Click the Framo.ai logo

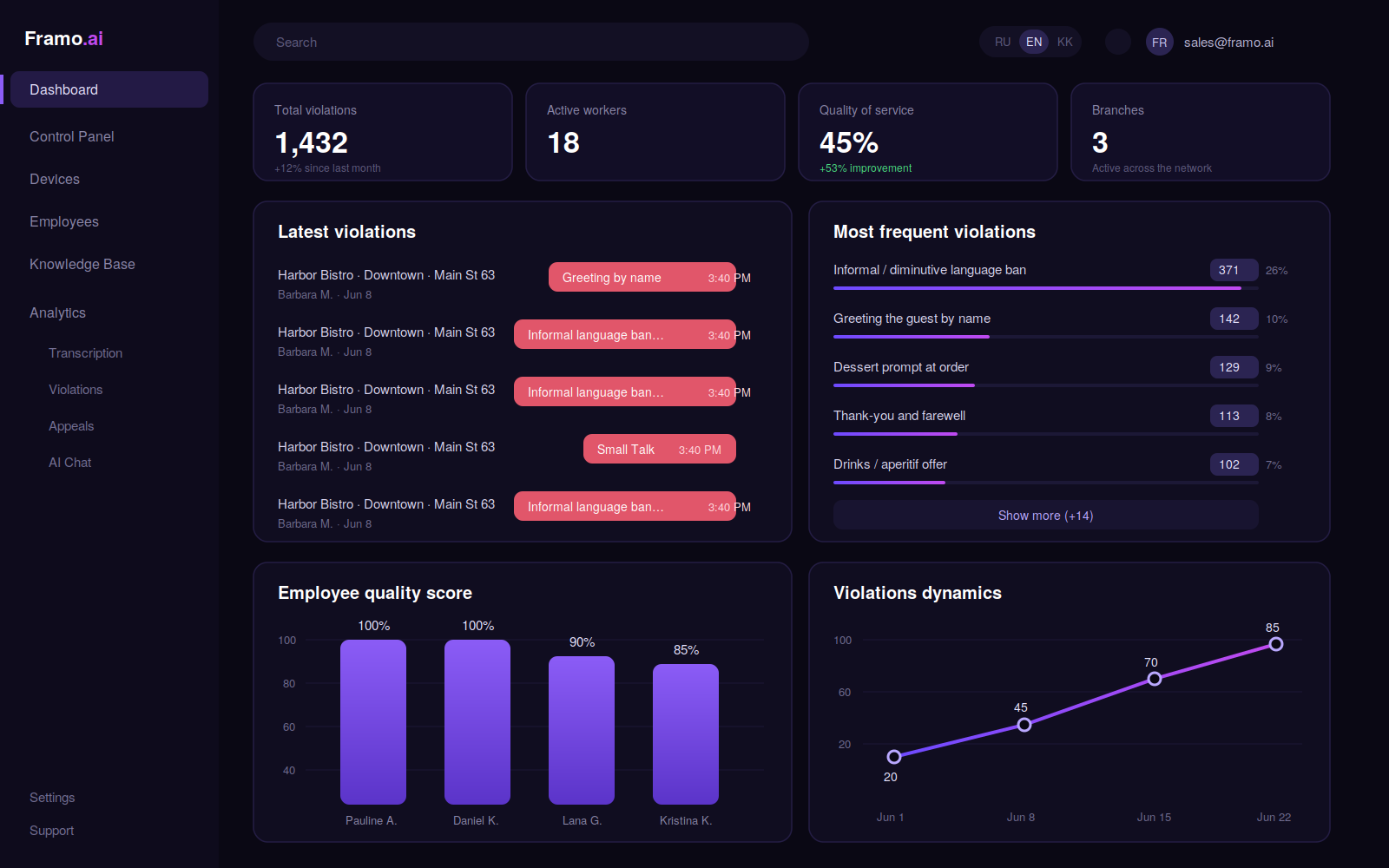[x=63, y=38]
